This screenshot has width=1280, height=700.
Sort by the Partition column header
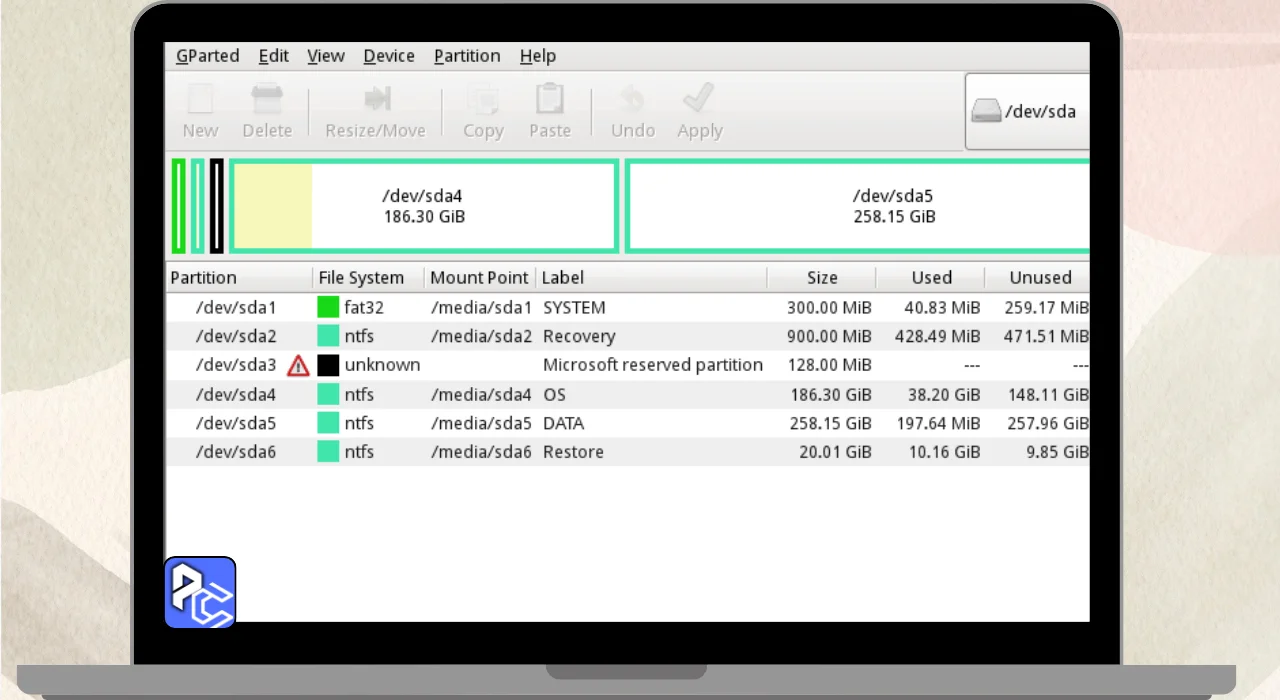pyautogui.click(x=240, y=278)
